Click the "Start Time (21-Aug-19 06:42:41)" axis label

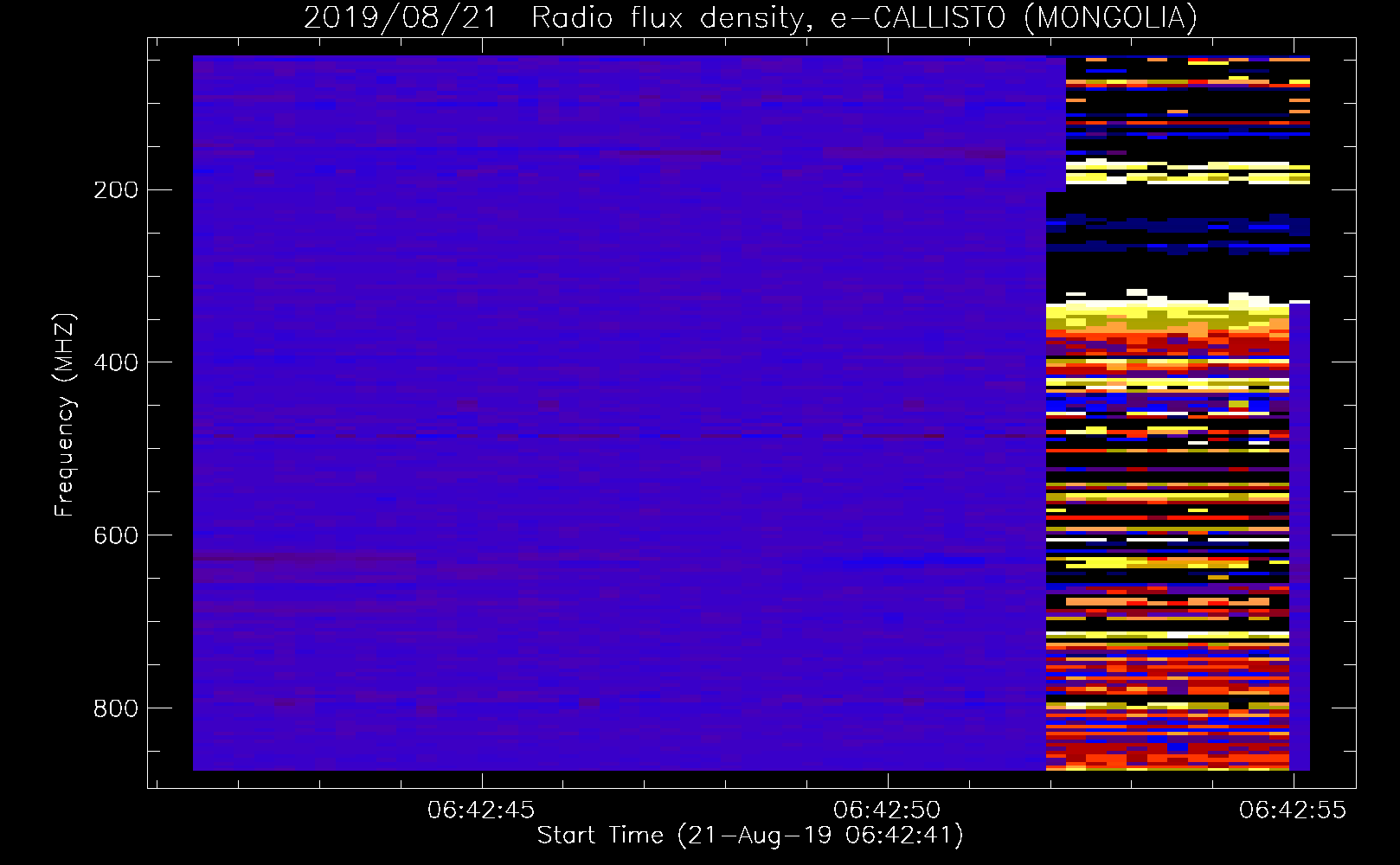click(x=751, y=836)
